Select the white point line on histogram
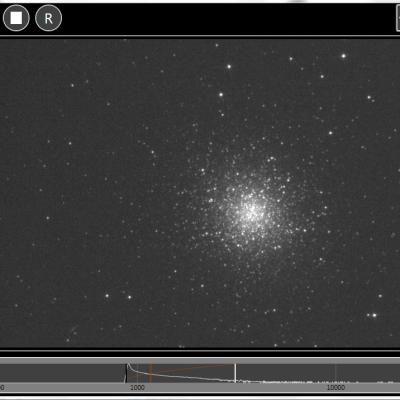This screenshot has width=400, height=400. click(x=235, y=373)
